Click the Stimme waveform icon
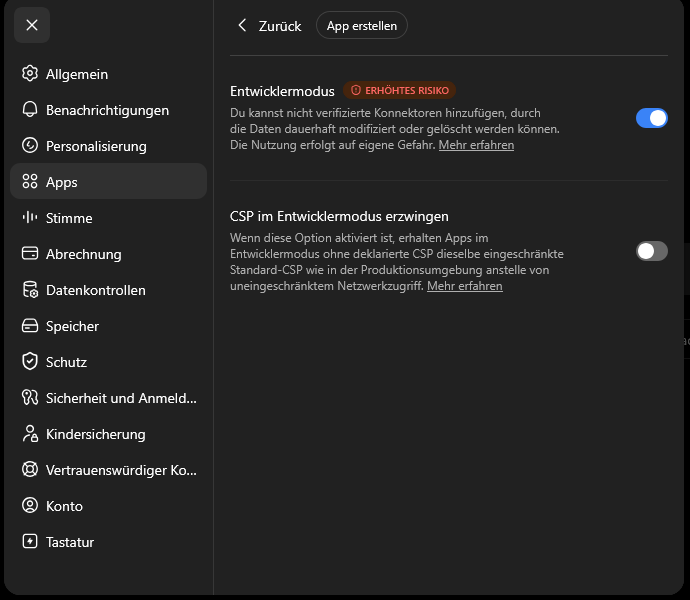Image resolution: width=690 pixels, height=600 pixels. [x=30, y=217]
